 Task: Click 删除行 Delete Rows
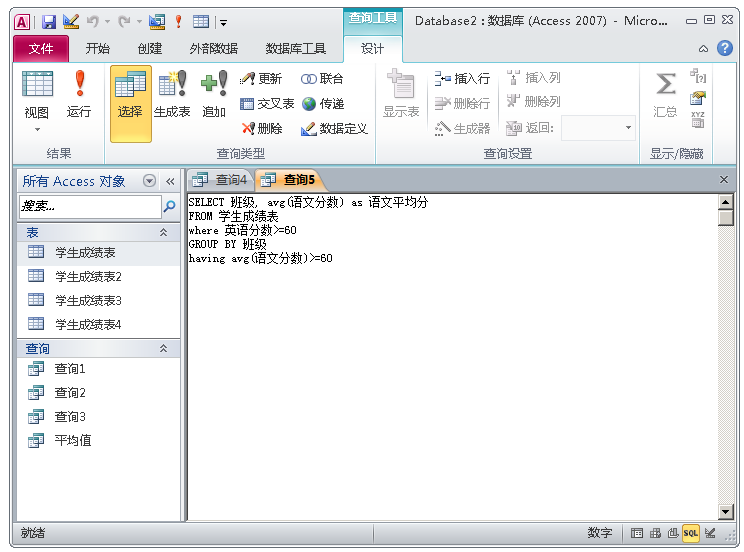[x=462, y=103]
